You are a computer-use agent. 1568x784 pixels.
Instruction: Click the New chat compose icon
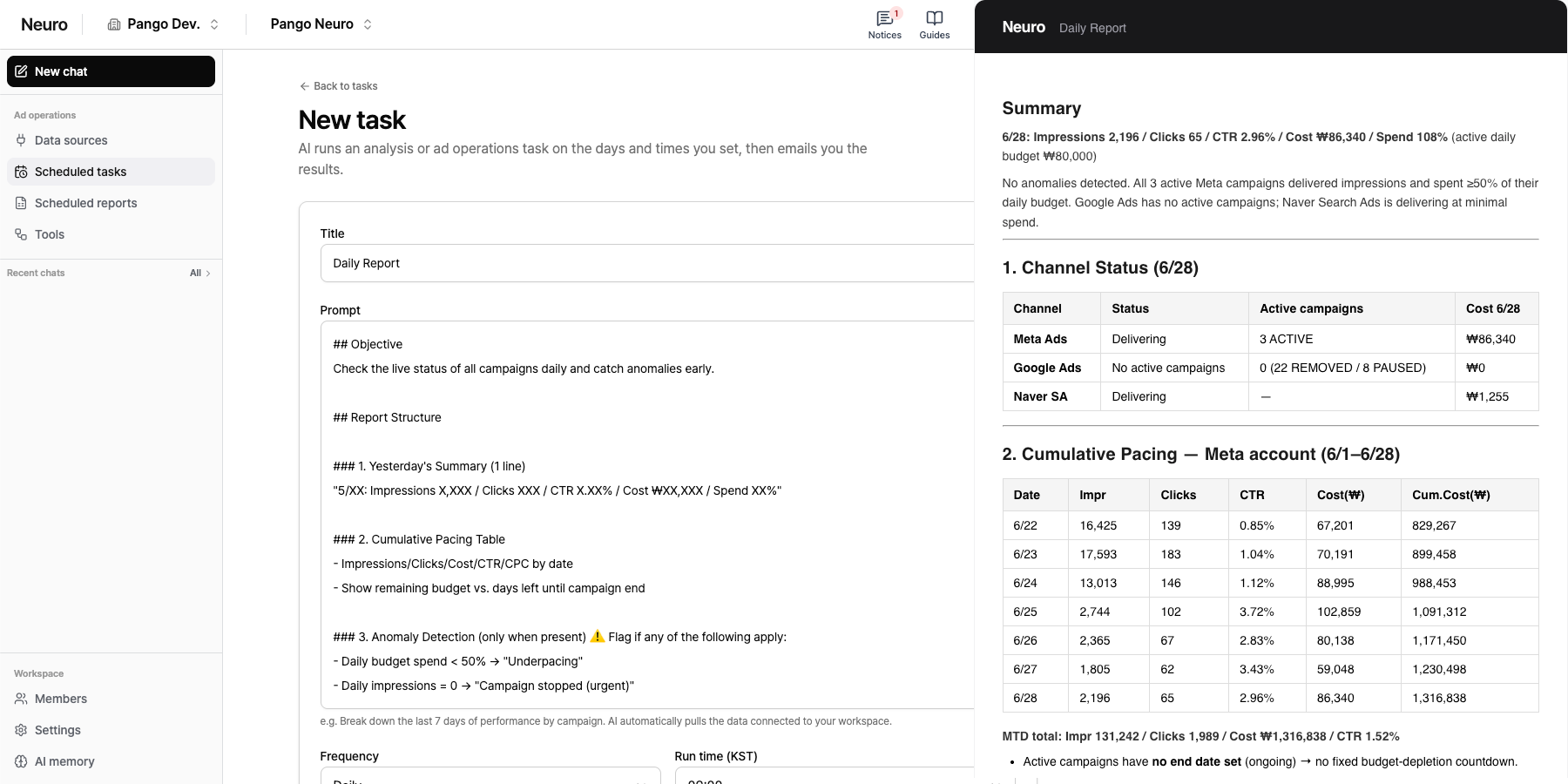(x=21, y=71)
